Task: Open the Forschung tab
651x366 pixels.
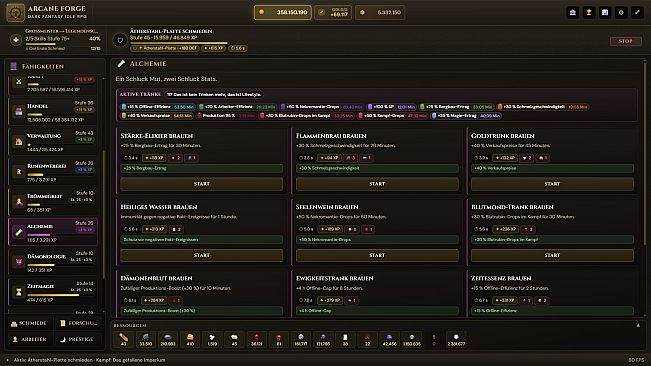Action: (x=79, y=323)
